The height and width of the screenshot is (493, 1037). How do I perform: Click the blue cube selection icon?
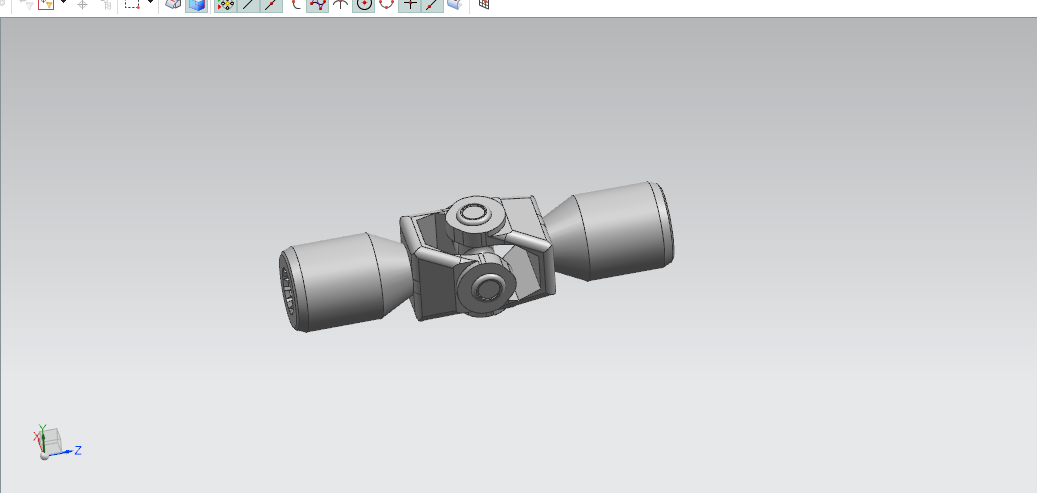click(x=196, y=4)
